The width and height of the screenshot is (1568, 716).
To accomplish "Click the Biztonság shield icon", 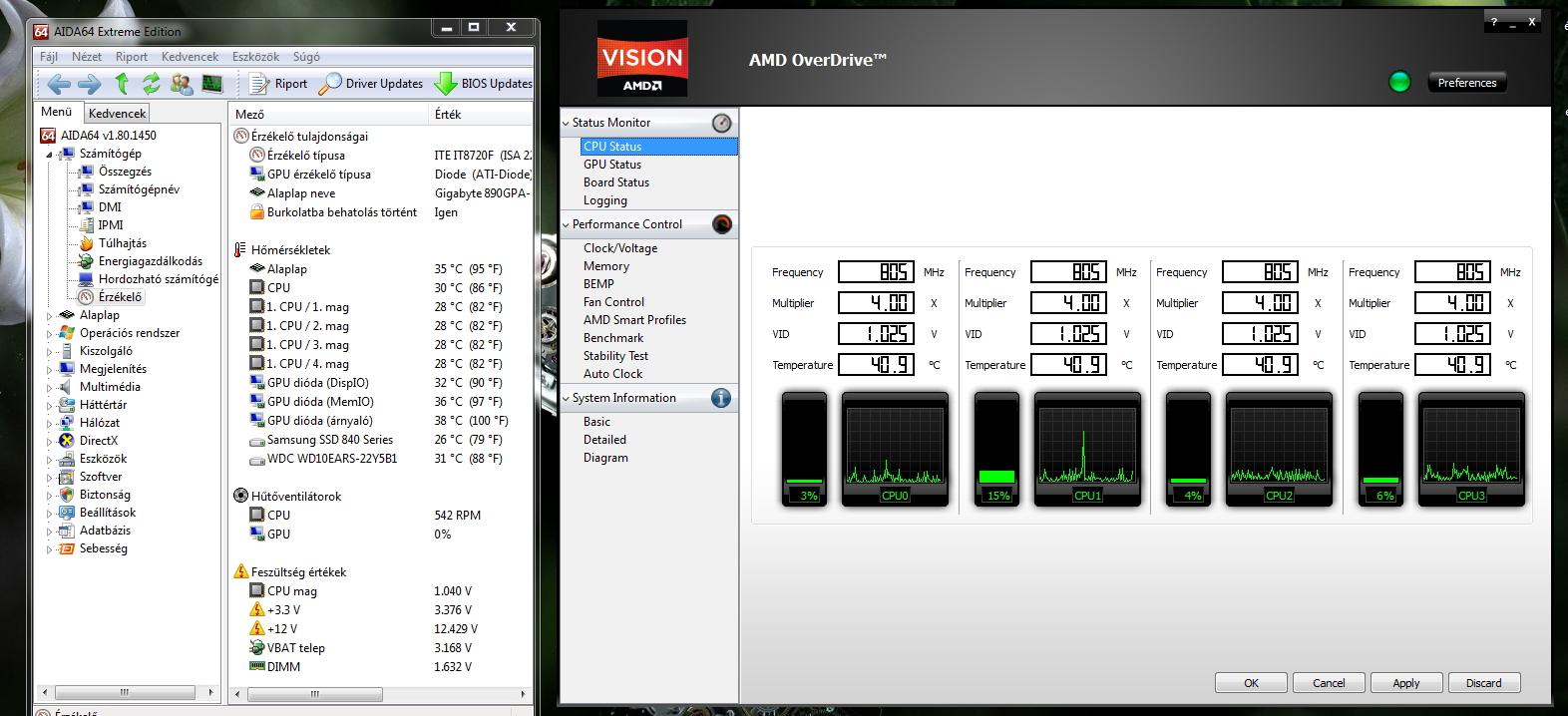I will pos(67,494).
